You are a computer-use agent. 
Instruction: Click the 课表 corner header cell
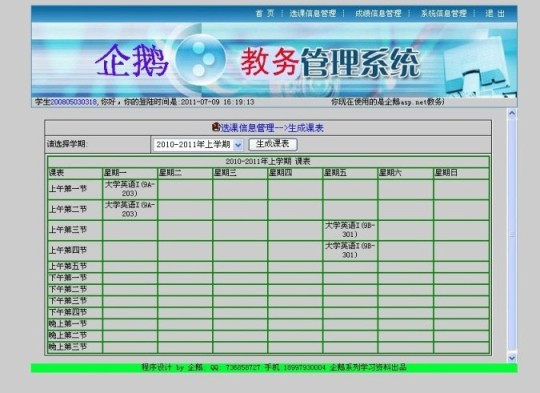(75, 173)
